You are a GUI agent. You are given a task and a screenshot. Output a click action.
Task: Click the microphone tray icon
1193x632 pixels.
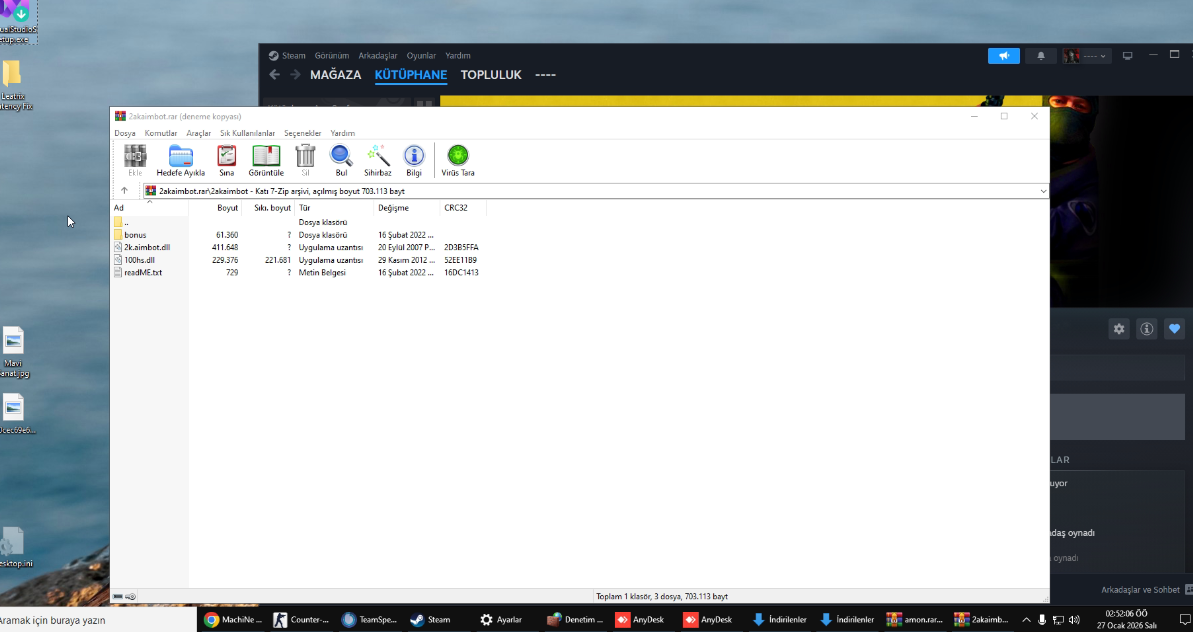click(x=1042, y=620)
